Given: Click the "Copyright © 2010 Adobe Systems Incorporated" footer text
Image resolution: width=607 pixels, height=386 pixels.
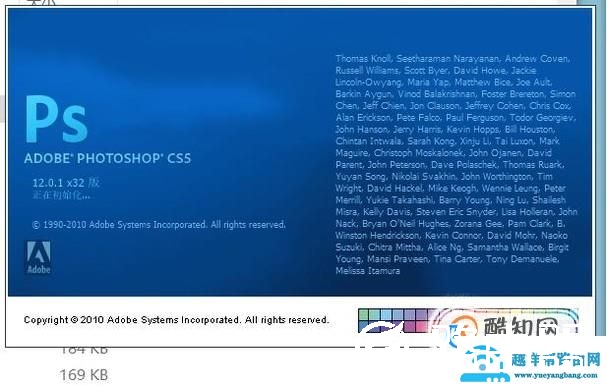Looking at the screenshot, I should click(x=176, y=320).
